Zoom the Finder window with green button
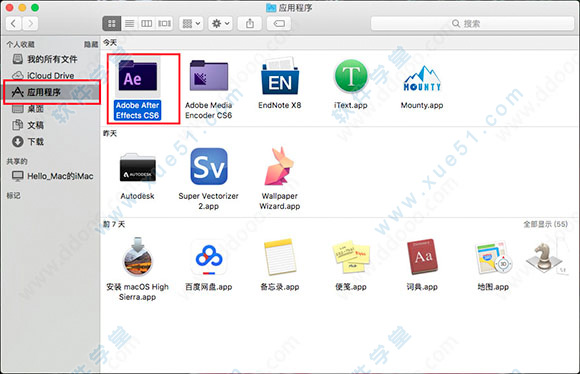Viewport: 580px width, 374px height. pyautogui.click(x=35, y=7)
